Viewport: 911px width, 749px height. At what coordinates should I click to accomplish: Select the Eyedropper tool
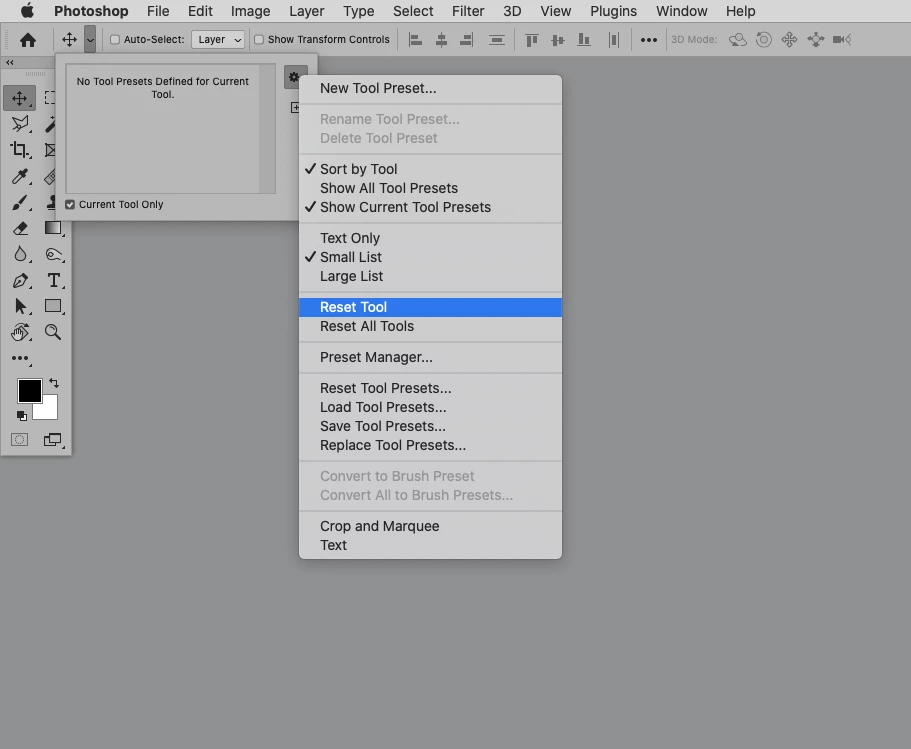pyautogui.click(x=20, y=176)
